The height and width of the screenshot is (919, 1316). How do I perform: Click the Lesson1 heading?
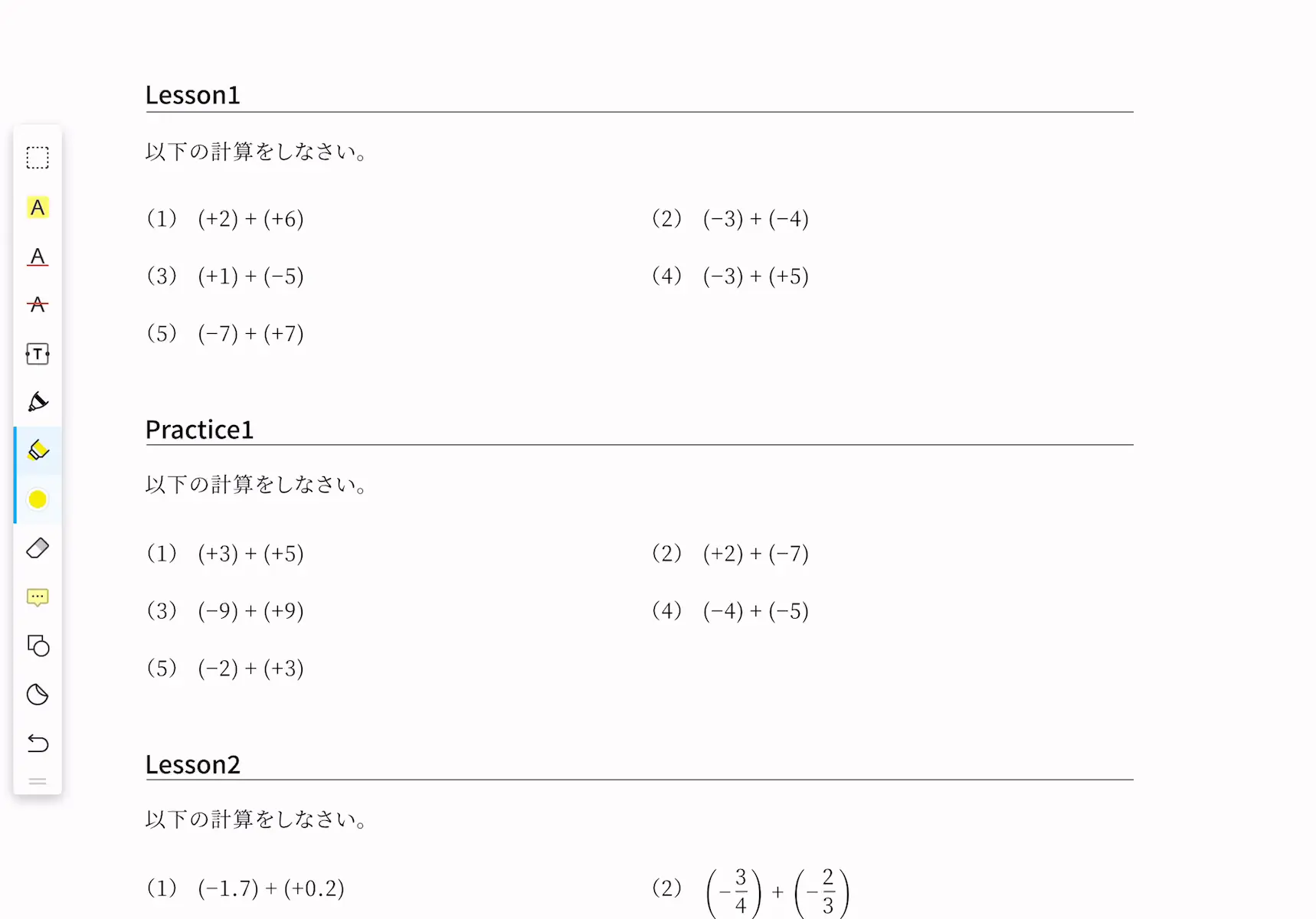pos(193,95)
